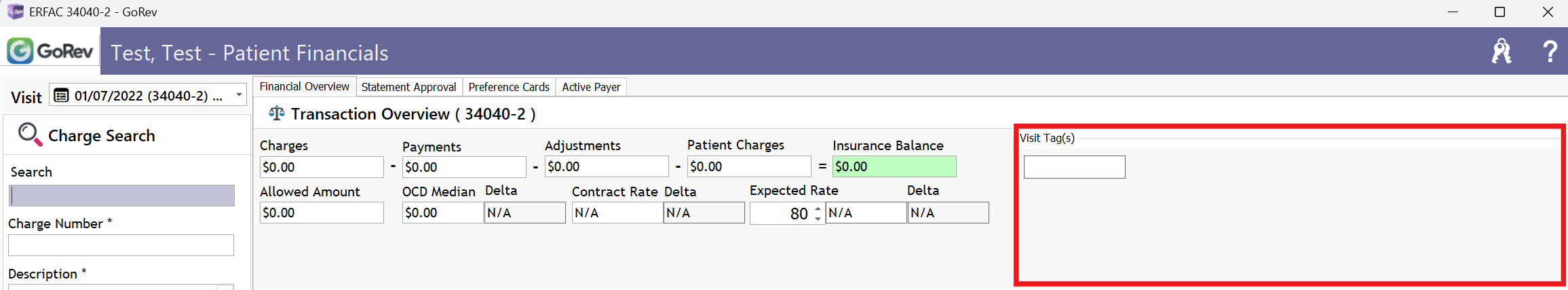Click the Visit Tag(s) text box
This screenshot has height=290, width=1568.
pos(1074,167)
